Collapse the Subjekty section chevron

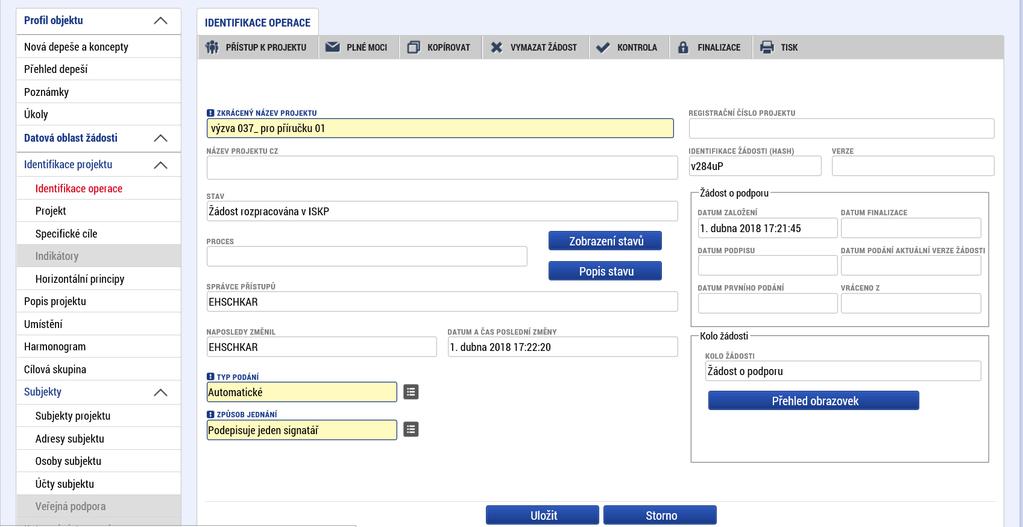tap(160, 393)
